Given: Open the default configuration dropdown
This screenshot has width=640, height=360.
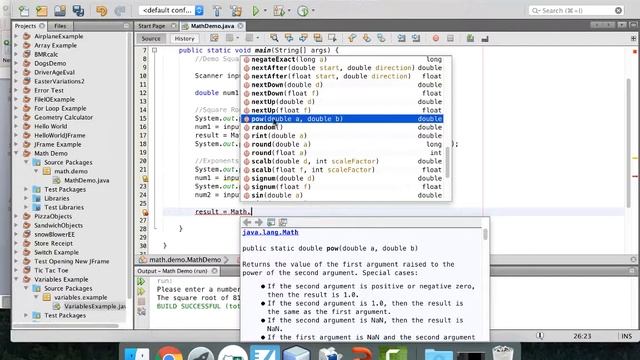Looking at the screenshot, I should [x=171, y=11].
